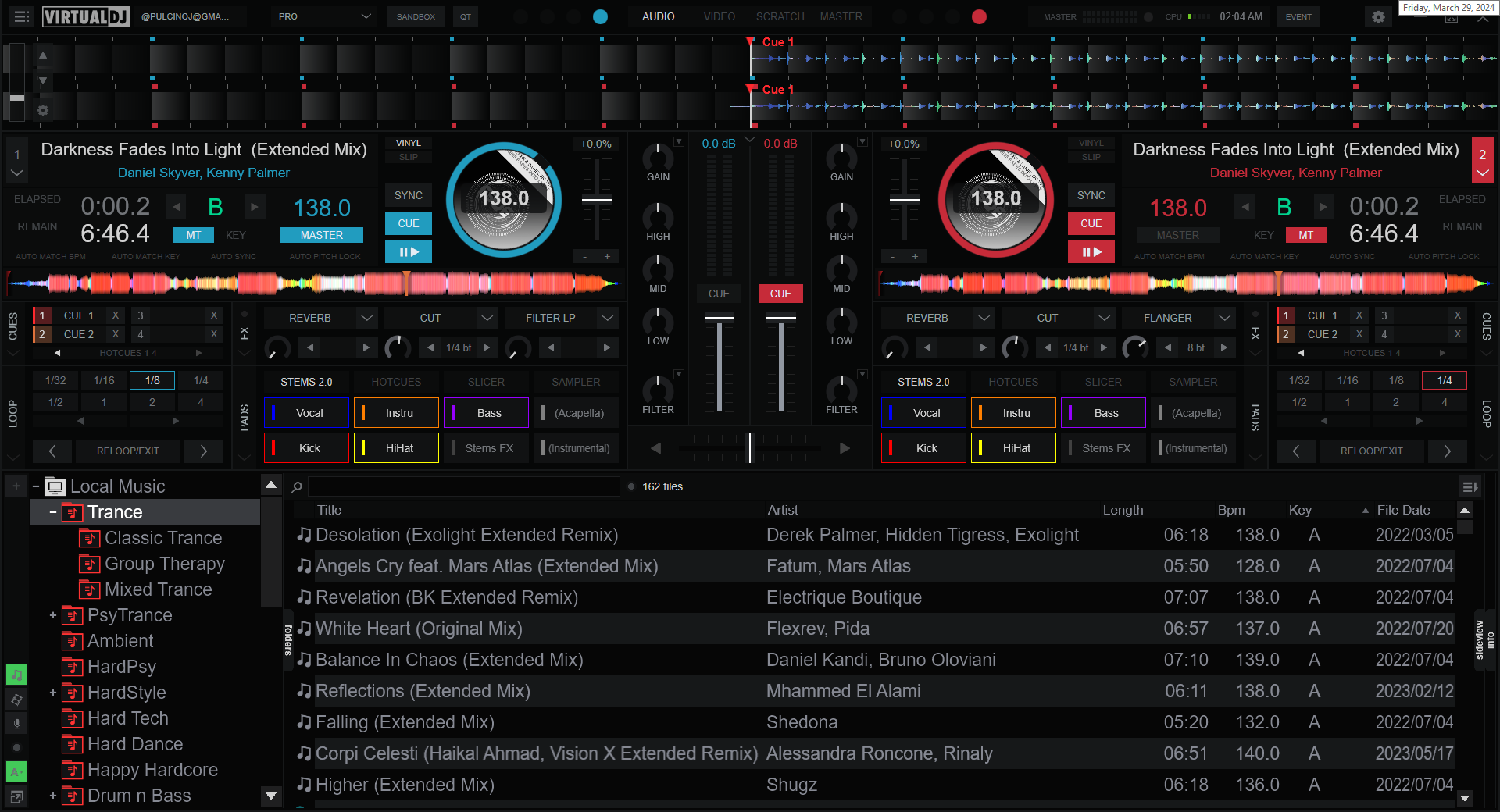Toggle left deck MT master tempo
Screen dimensions: 1500x812
(x=194, y=235)
